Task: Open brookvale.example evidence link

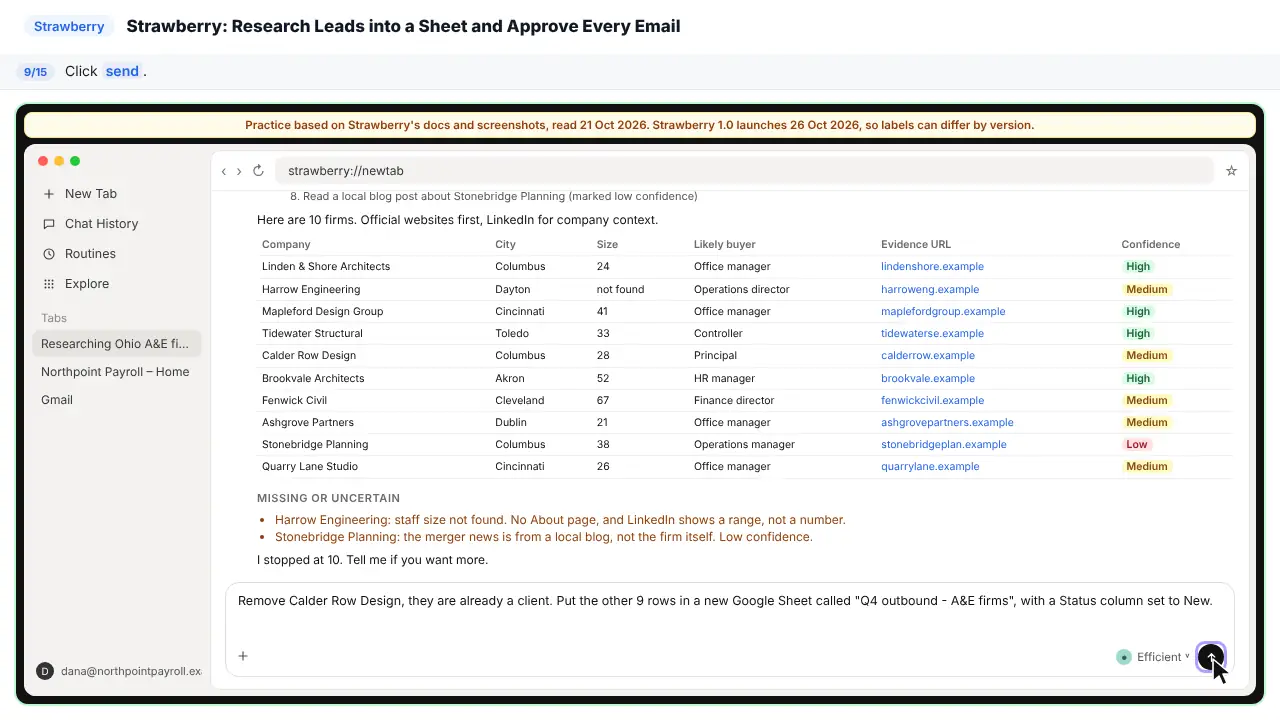Action: 928,378
